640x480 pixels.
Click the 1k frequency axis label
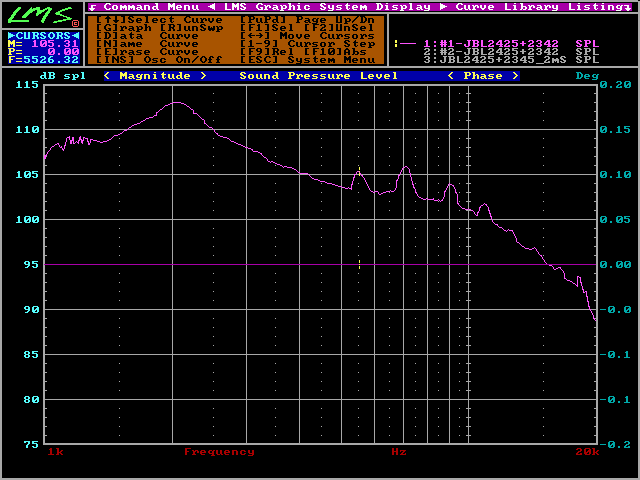(x=56, y=451)
